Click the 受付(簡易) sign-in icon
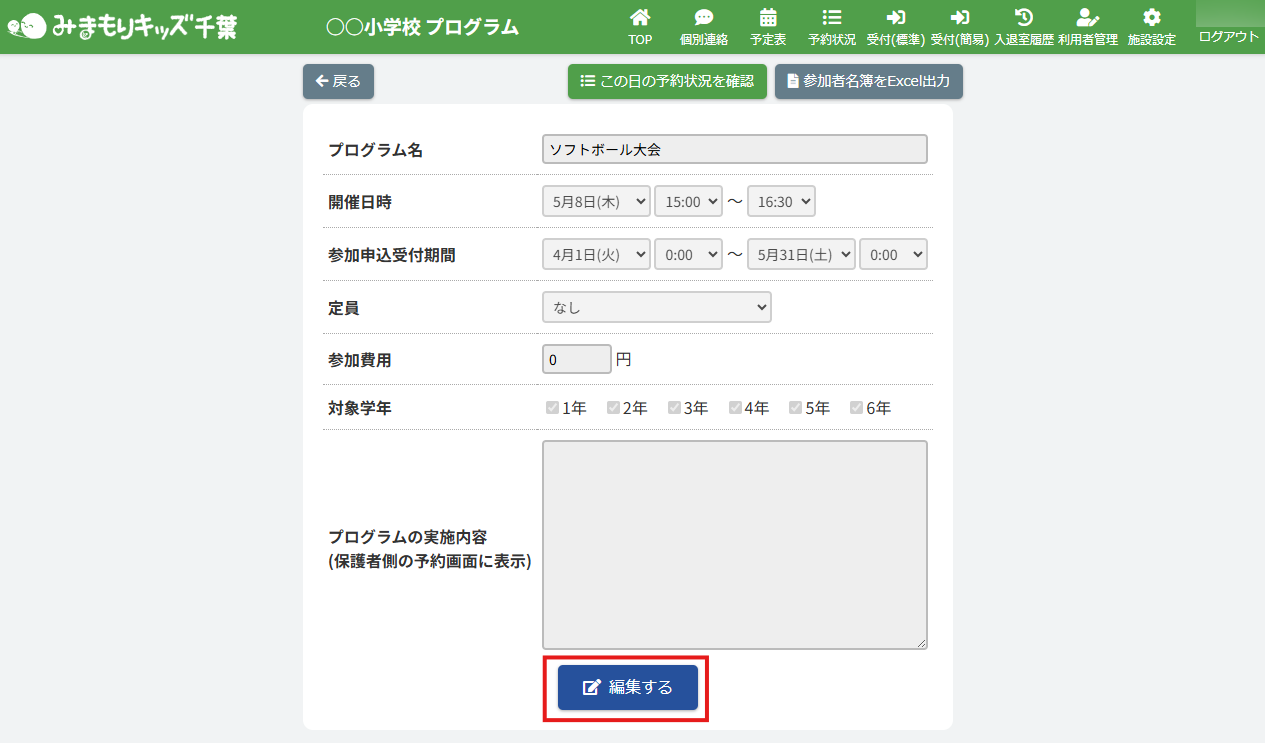The width and height of the screenshot is (1265, 743). pos(959,18)
